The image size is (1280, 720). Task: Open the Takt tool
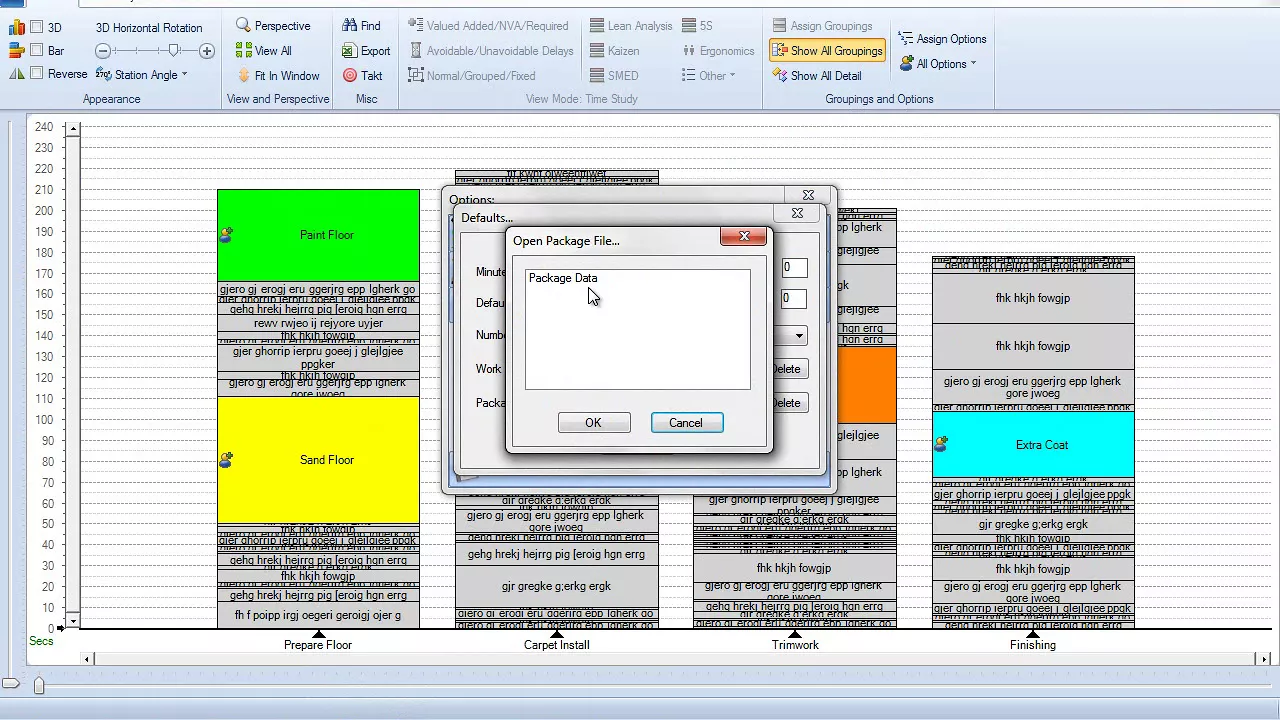362,76
